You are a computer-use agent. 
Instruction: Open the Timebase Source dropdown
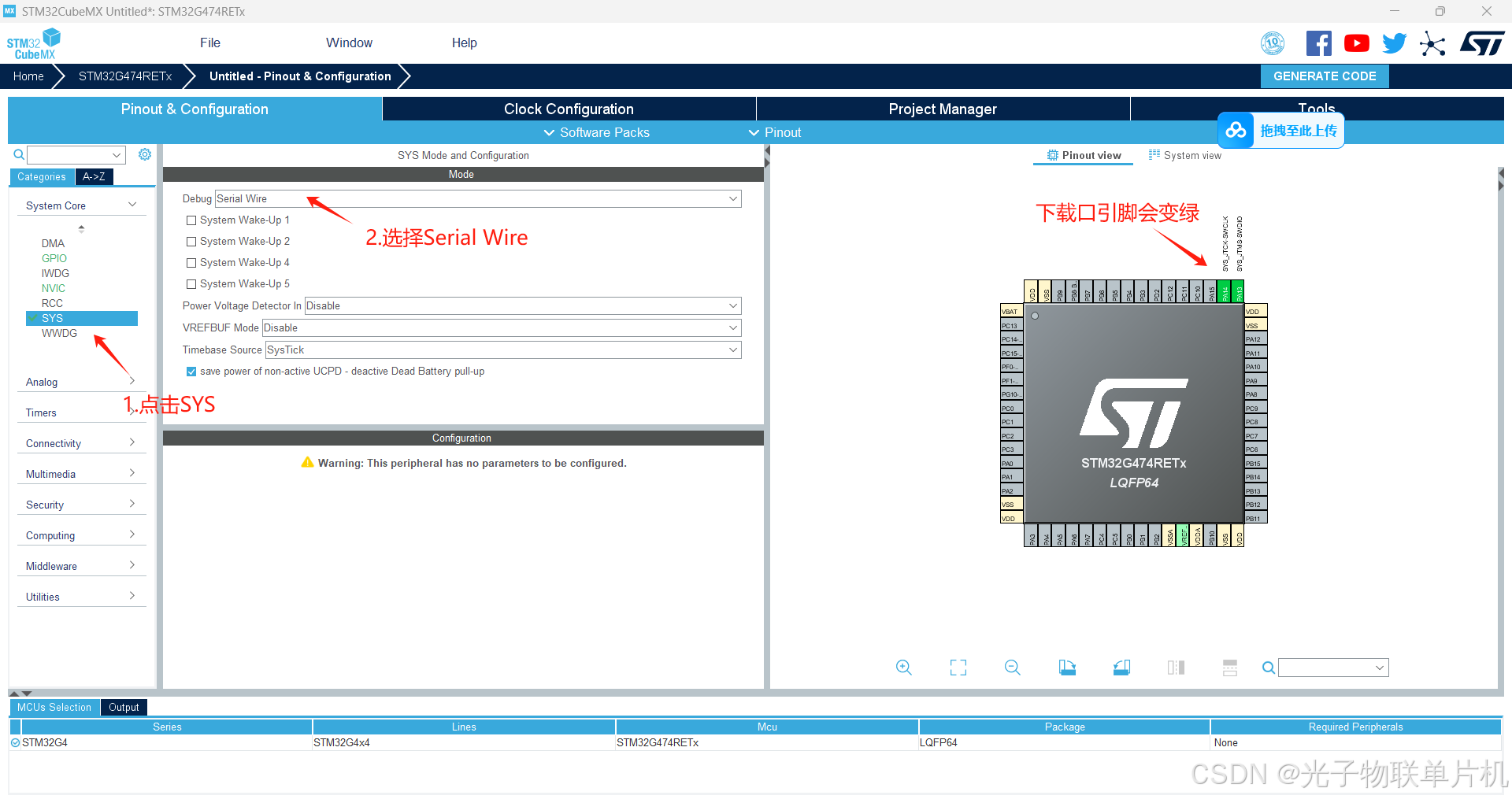[x=503, y=350]
